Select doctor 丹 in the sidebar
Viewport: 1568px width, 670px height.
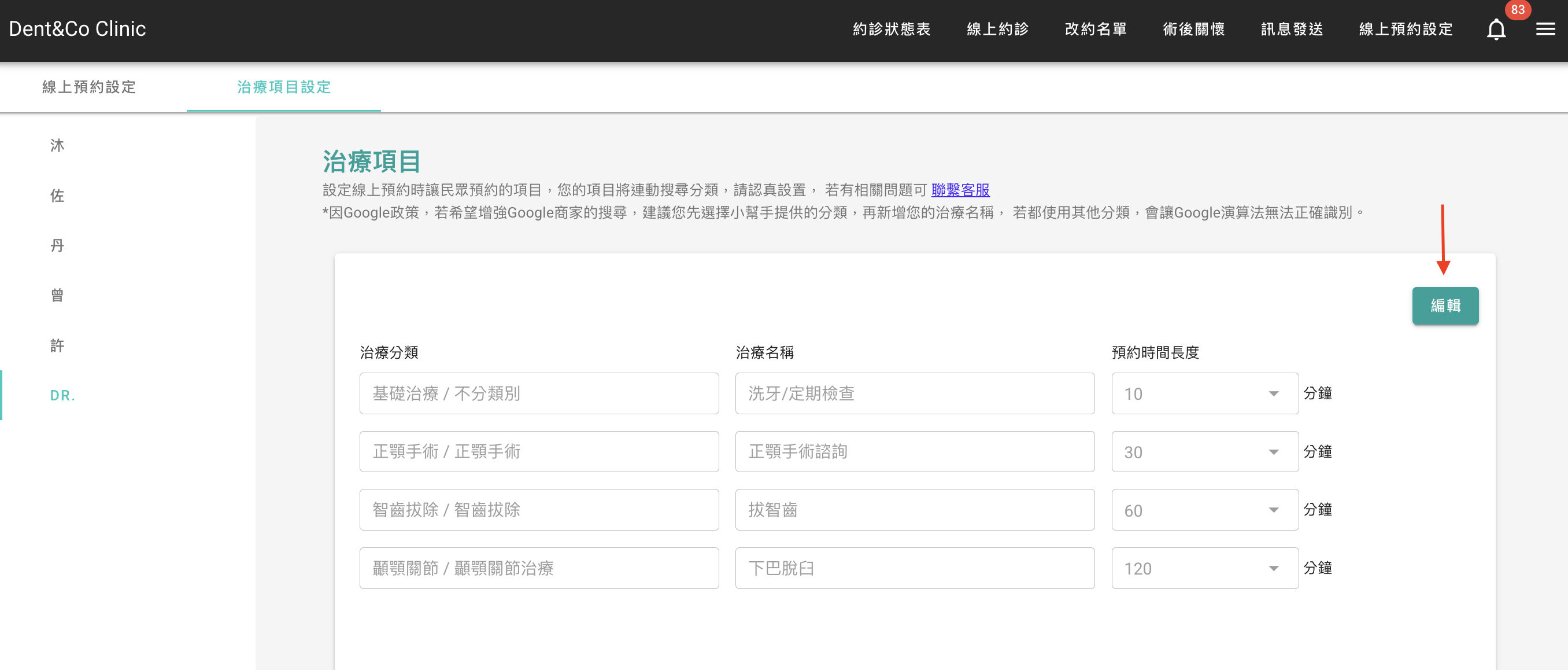pos(57,245)
